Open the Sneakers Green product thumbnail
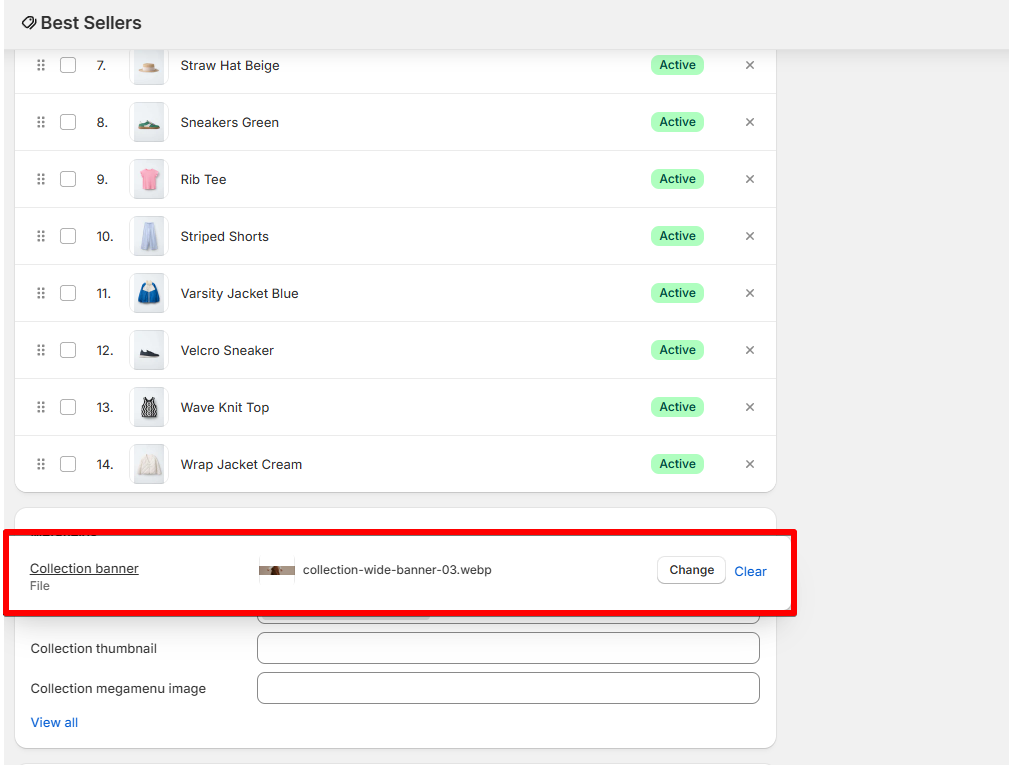1009x765 pixels. click(149, 122)
